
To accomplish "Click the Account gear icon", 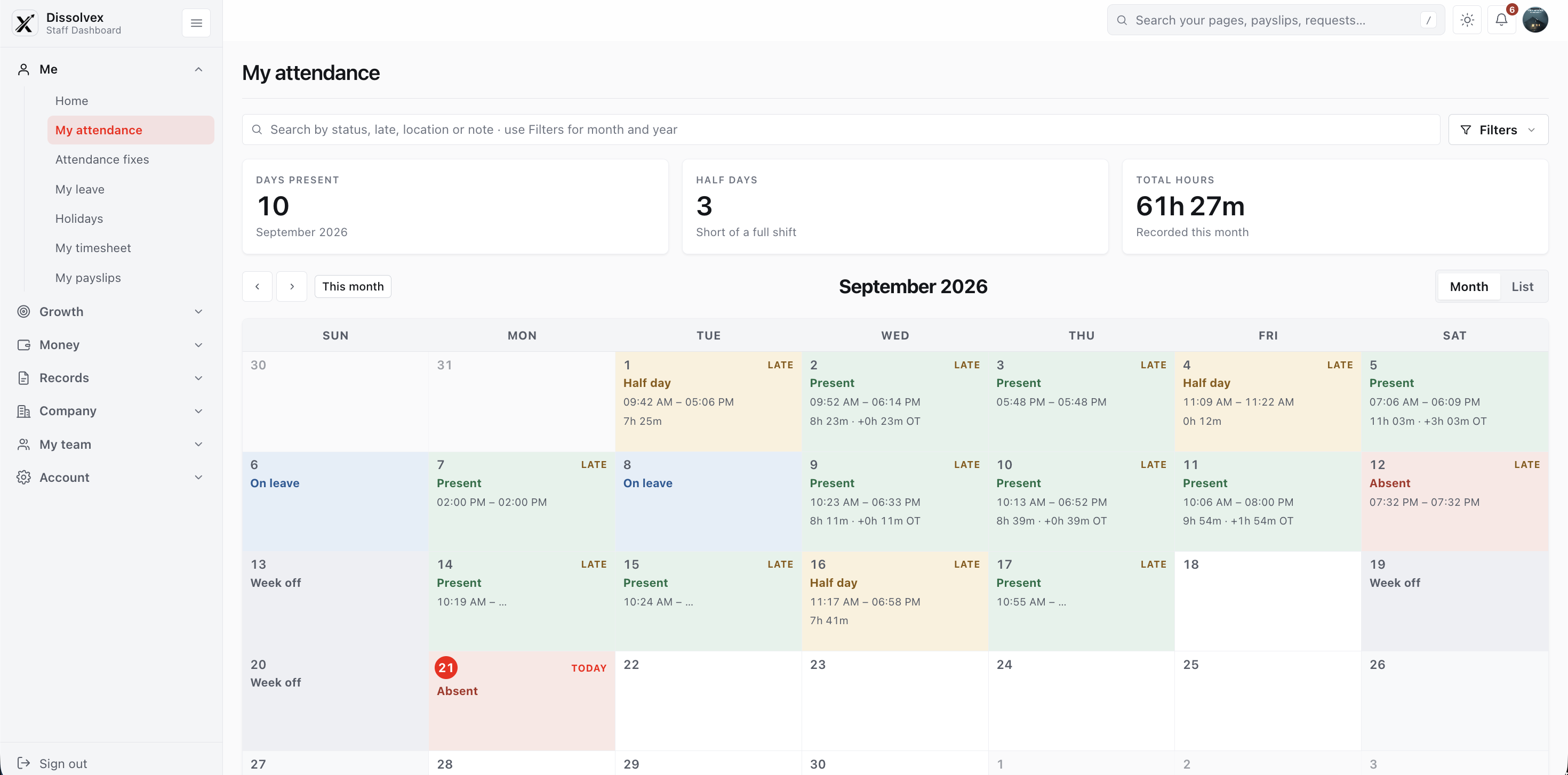I will pyautogui.click(x=24, y=478).
